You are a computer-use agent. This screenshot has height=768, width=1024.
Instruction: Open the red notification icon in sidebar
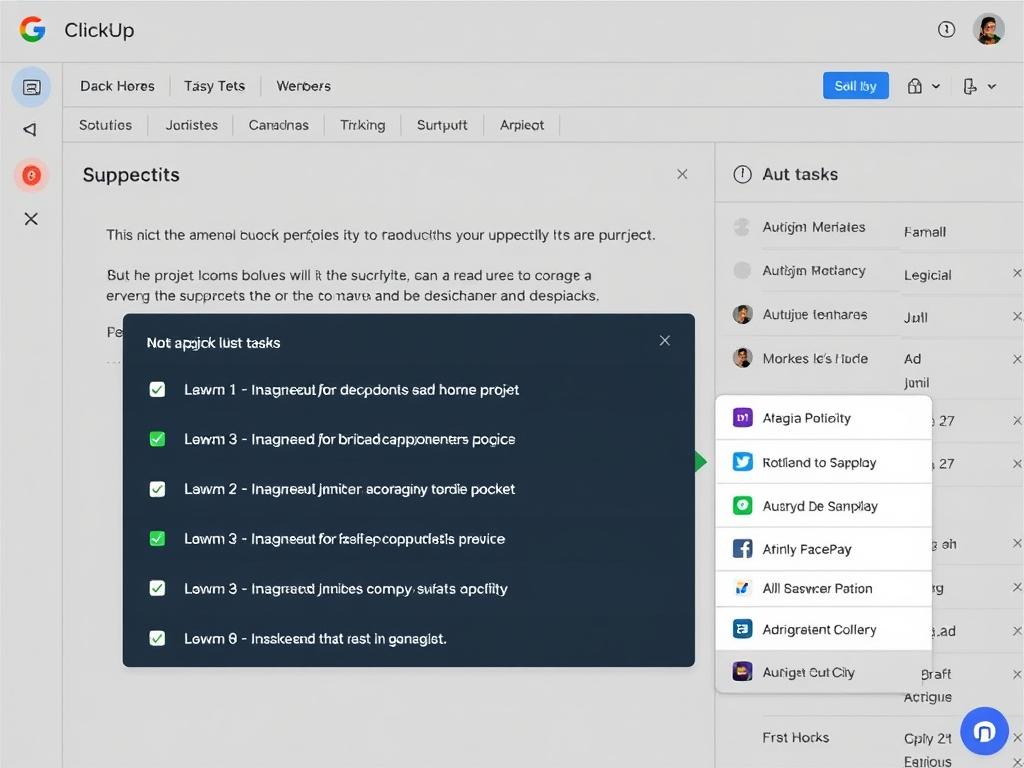point(31,176)
